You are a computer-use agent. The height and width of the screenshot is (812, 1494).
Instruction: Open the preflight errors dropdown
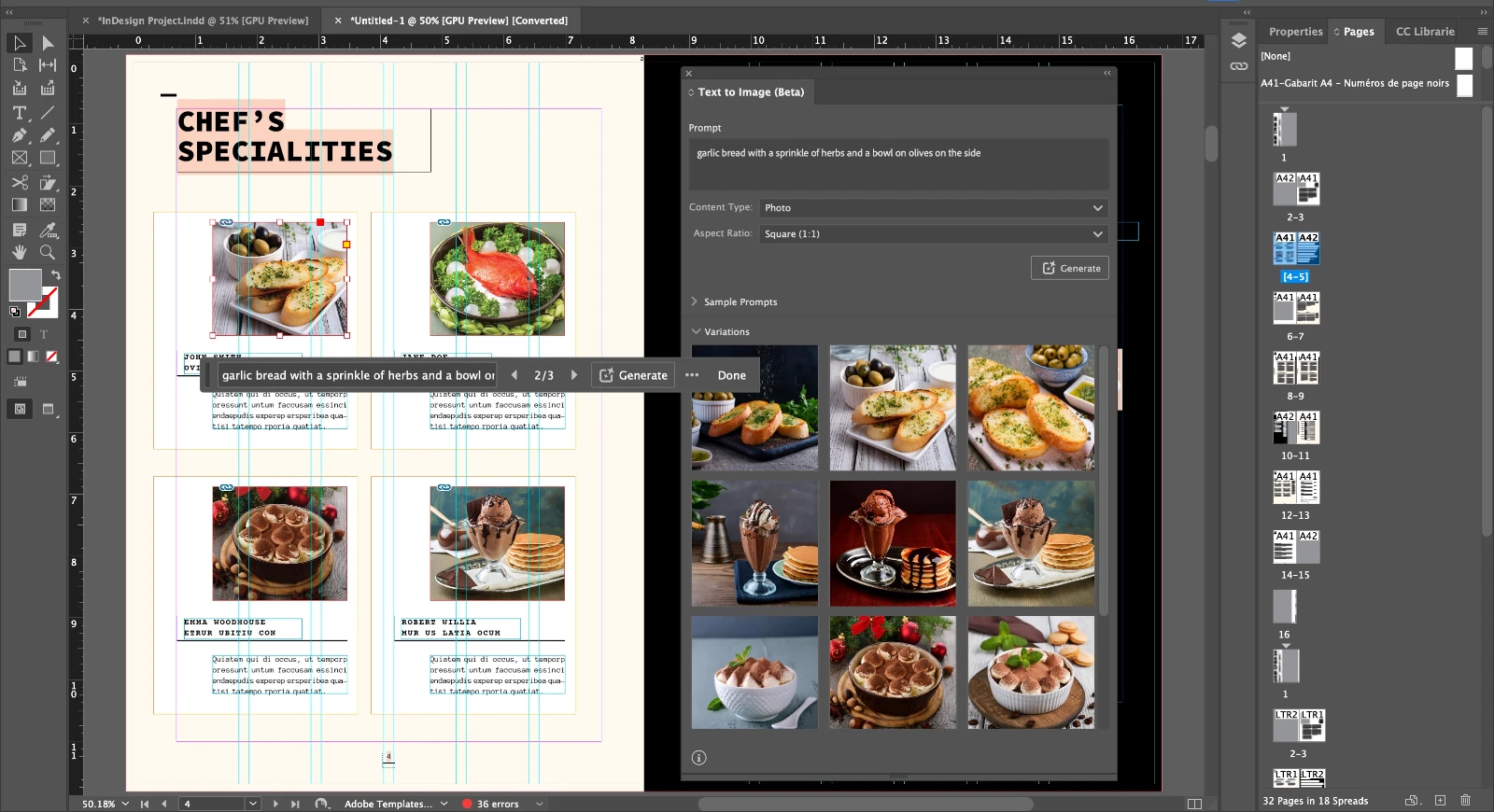coord(539,804)
